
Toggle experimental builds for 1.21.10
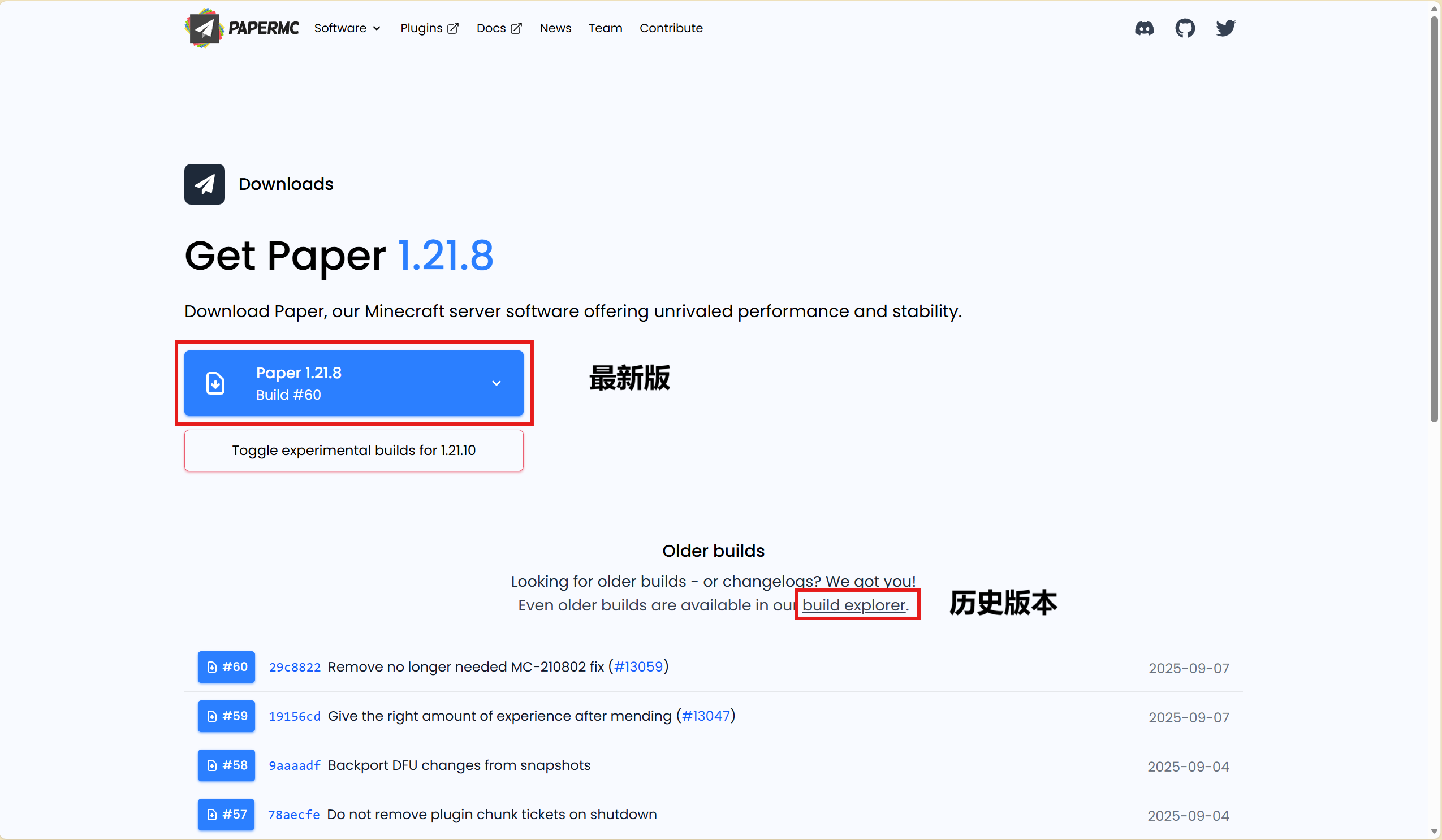point(353,451)
